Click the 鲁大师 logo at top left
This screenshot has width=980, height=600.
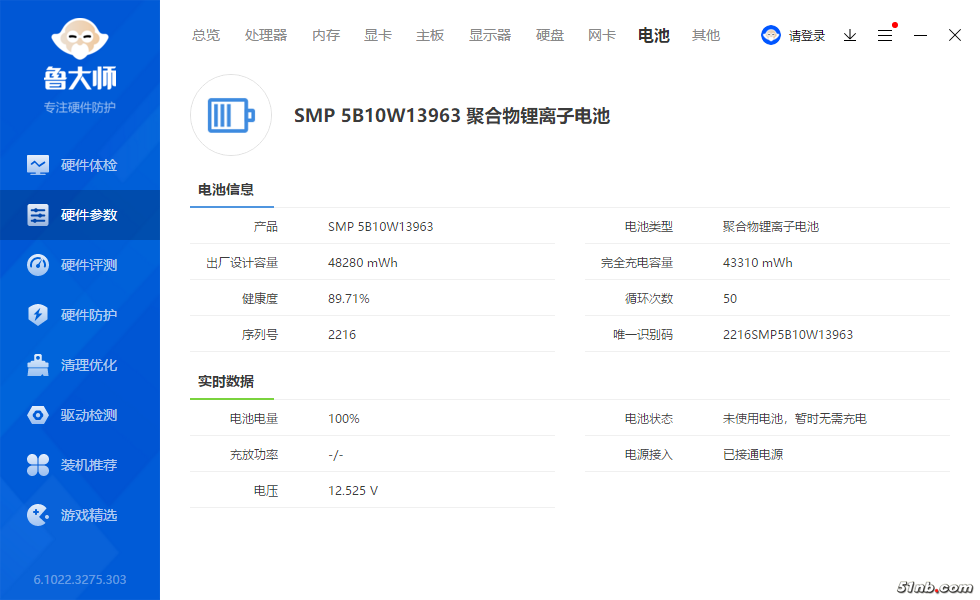coord(80,55)
